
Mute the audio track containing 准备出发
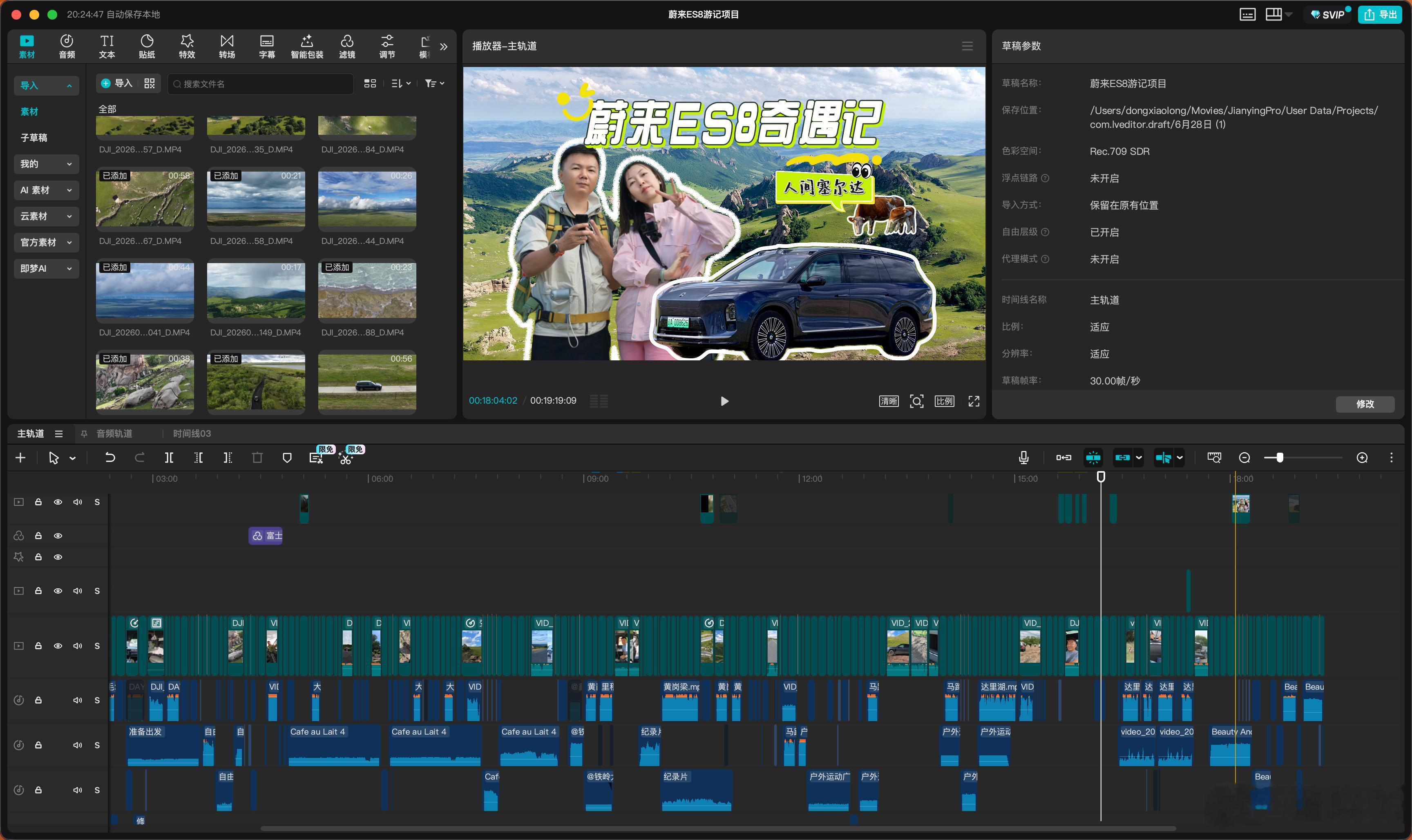78,745
